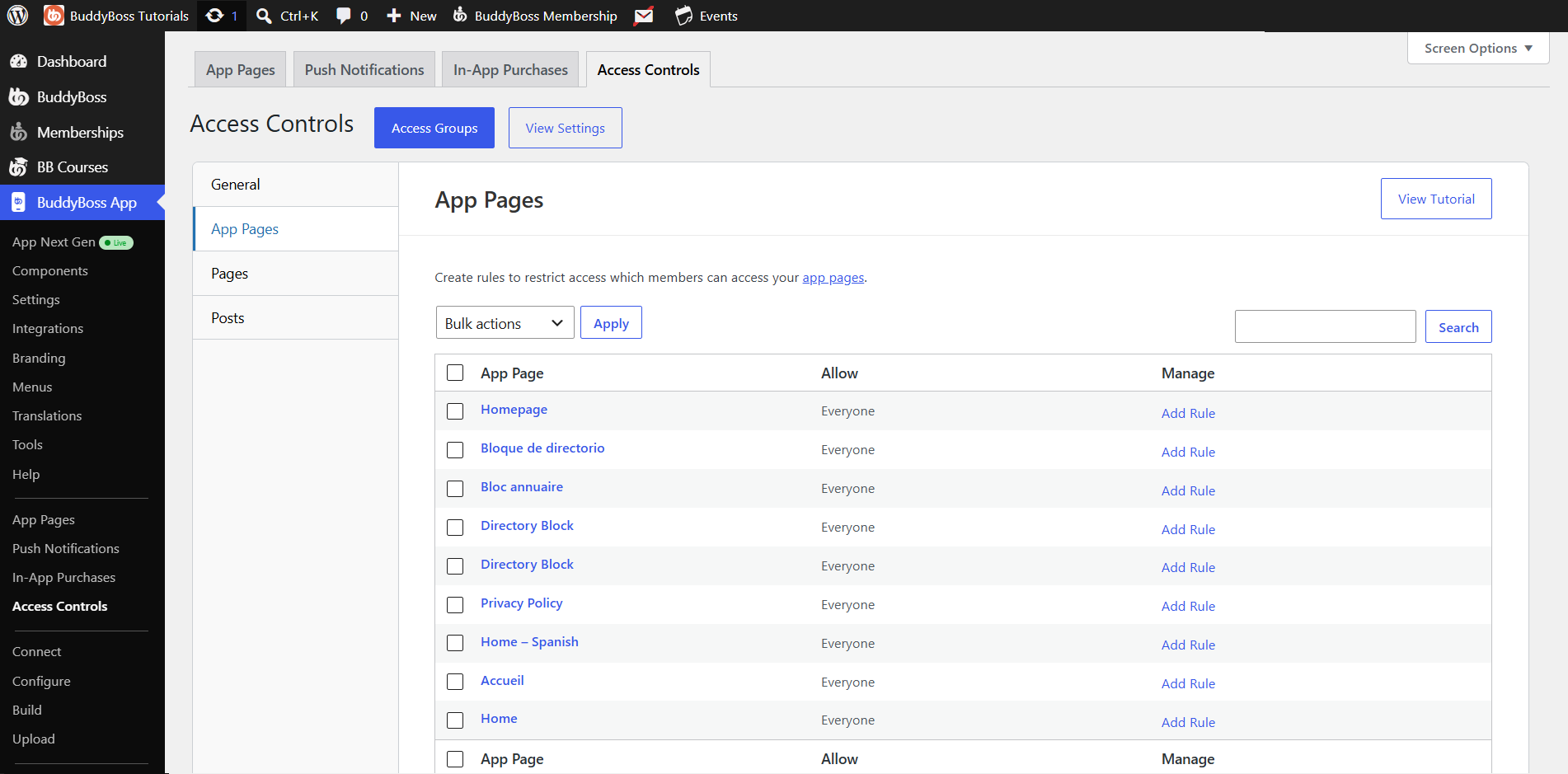Switch to In-App Purchases tab
Screen dimensions: 1568x774
510,70
